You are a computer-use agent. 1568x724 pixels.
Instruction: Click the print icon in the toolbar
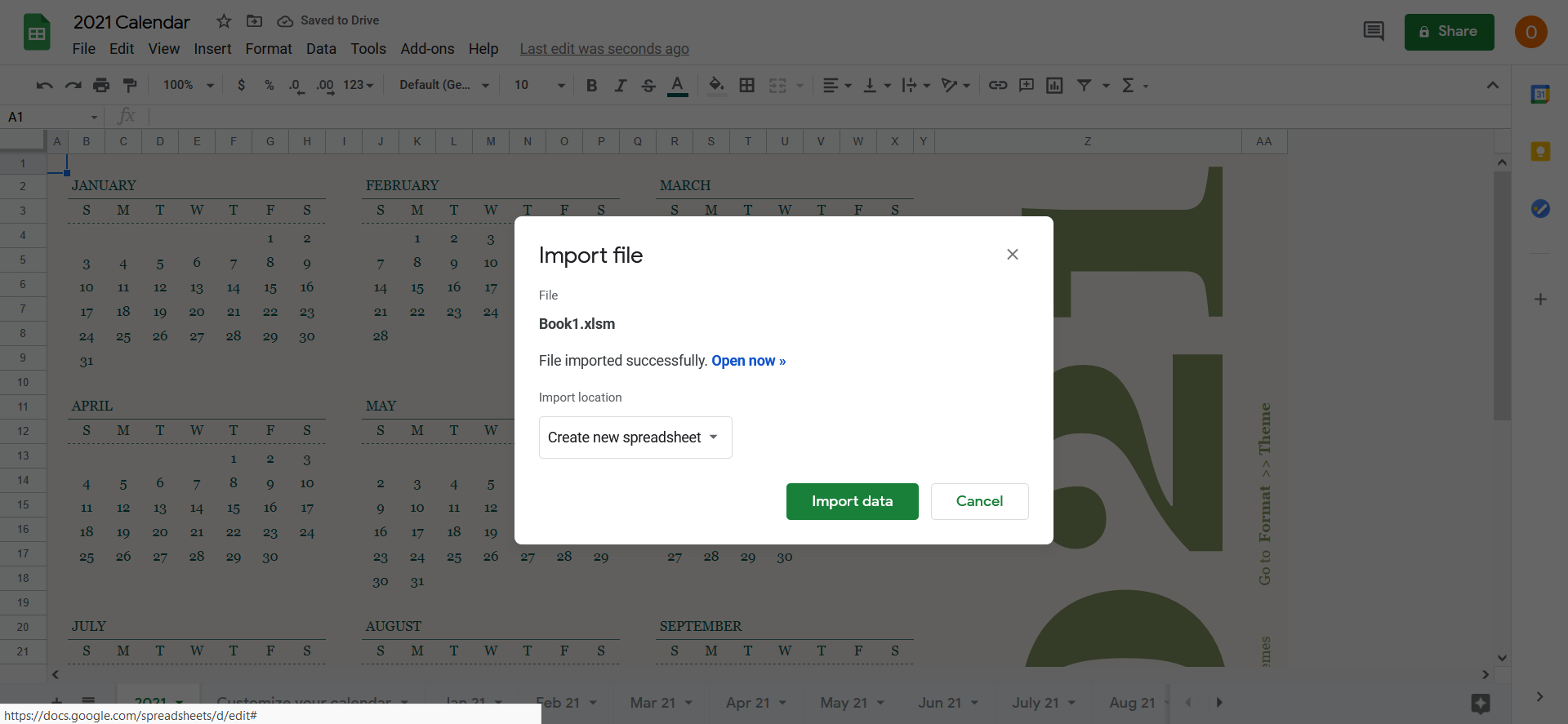click(101, 85)
